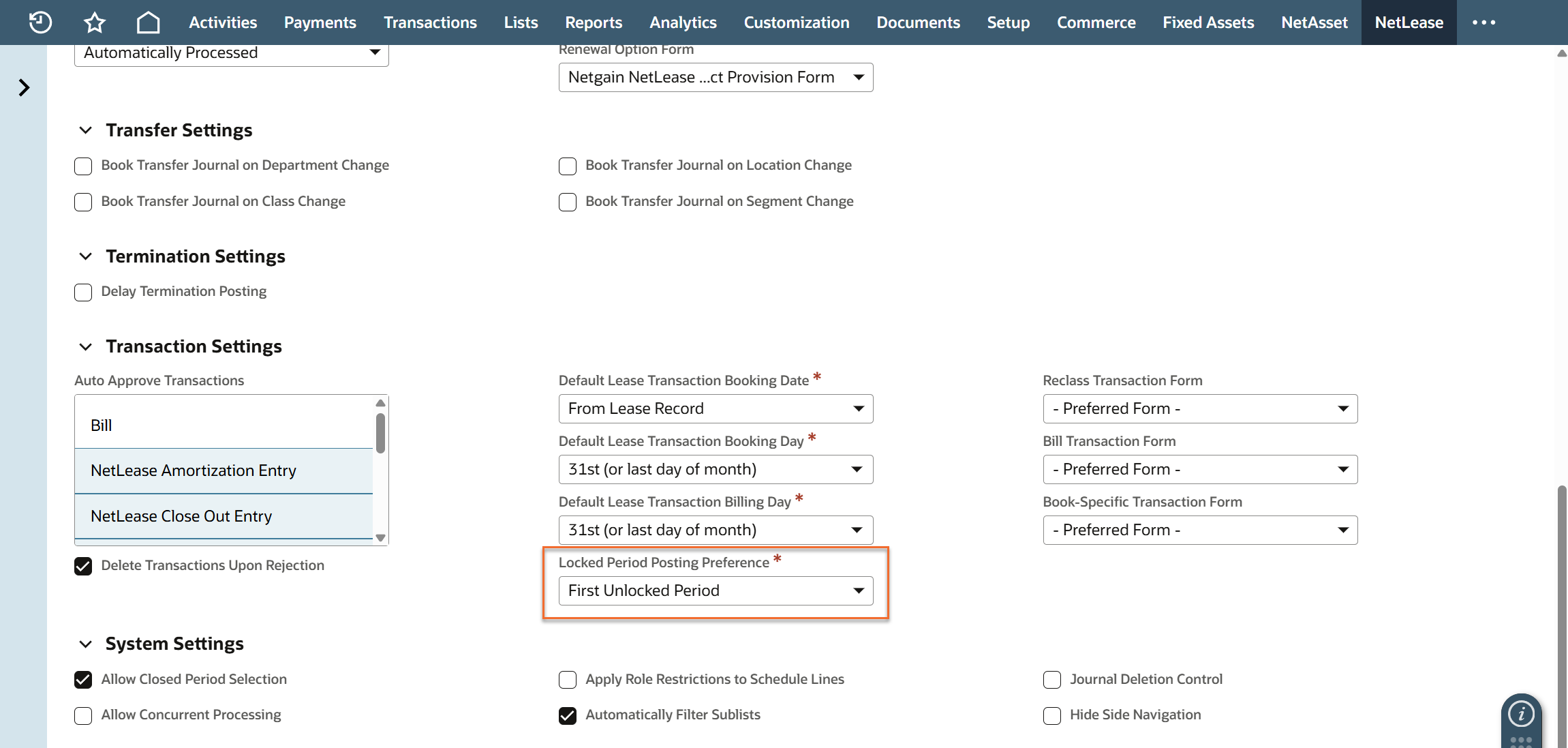Open Reclass Transaction Form dropdown
1568x748 pixels.
pyautogui.click(x=1199, y=409)
